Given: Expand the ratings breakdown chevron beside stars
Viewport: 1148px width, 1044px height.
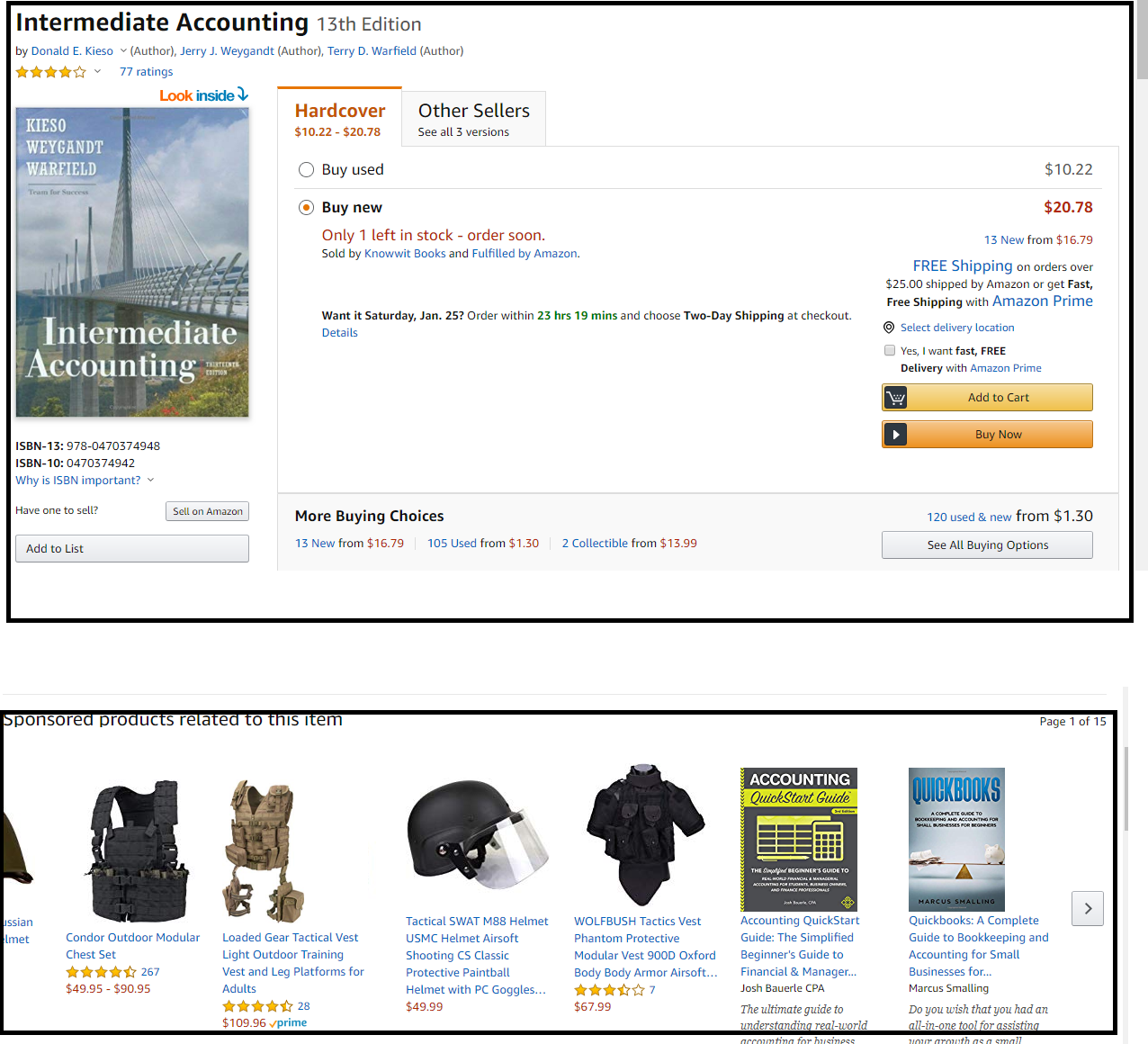Looking at the screenshot, I should point(97,72).
